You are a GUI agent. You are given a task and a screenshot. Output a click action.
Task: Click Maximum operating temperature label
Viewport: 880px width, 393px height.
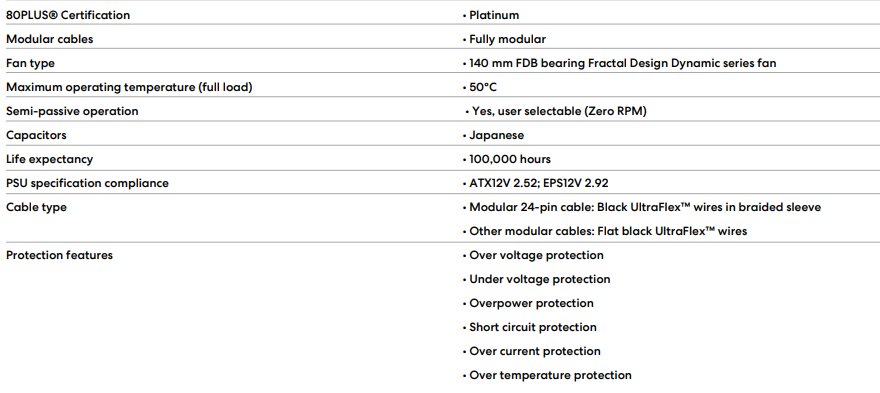(129, 88)
